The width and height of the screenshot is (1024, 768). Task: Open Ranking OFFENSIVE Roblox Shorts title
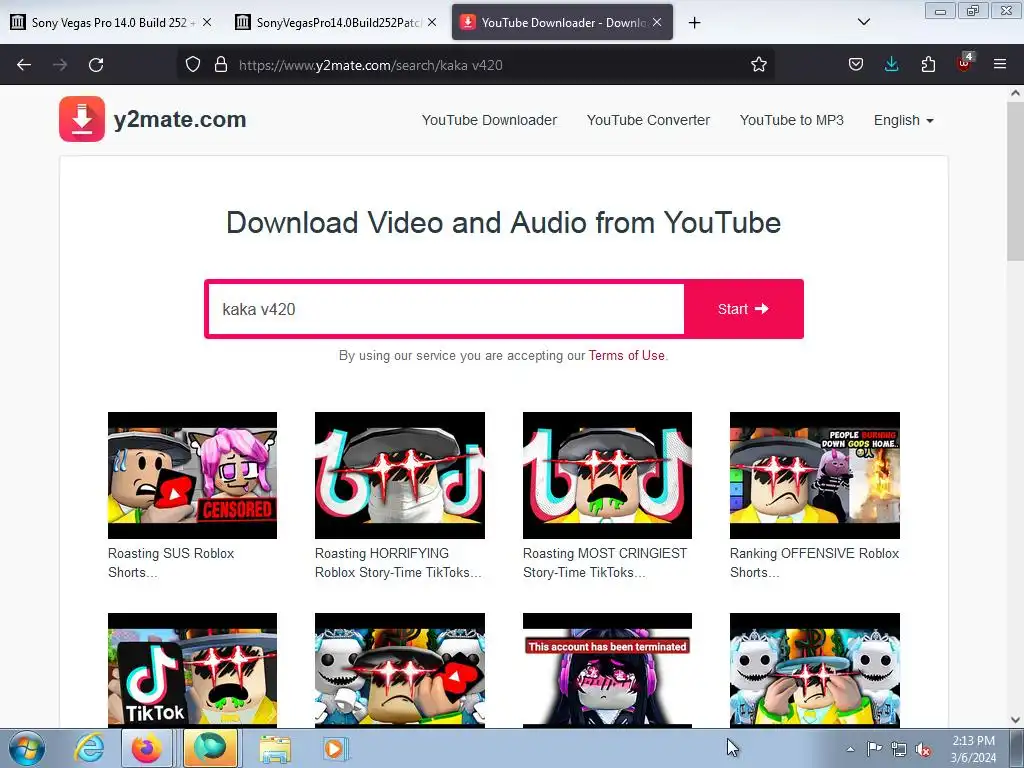(x=814, y=562)
